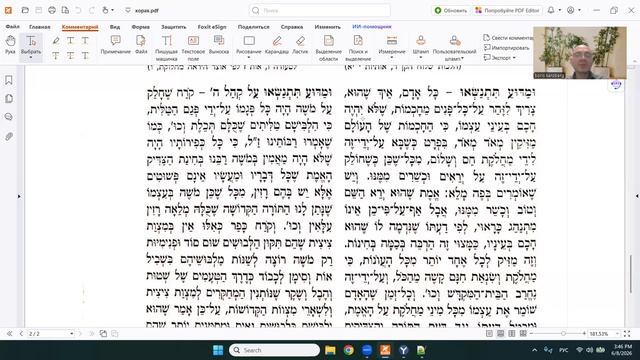
Task: Expand the left navigation panel arrow
Action: (x=19, y=196)
